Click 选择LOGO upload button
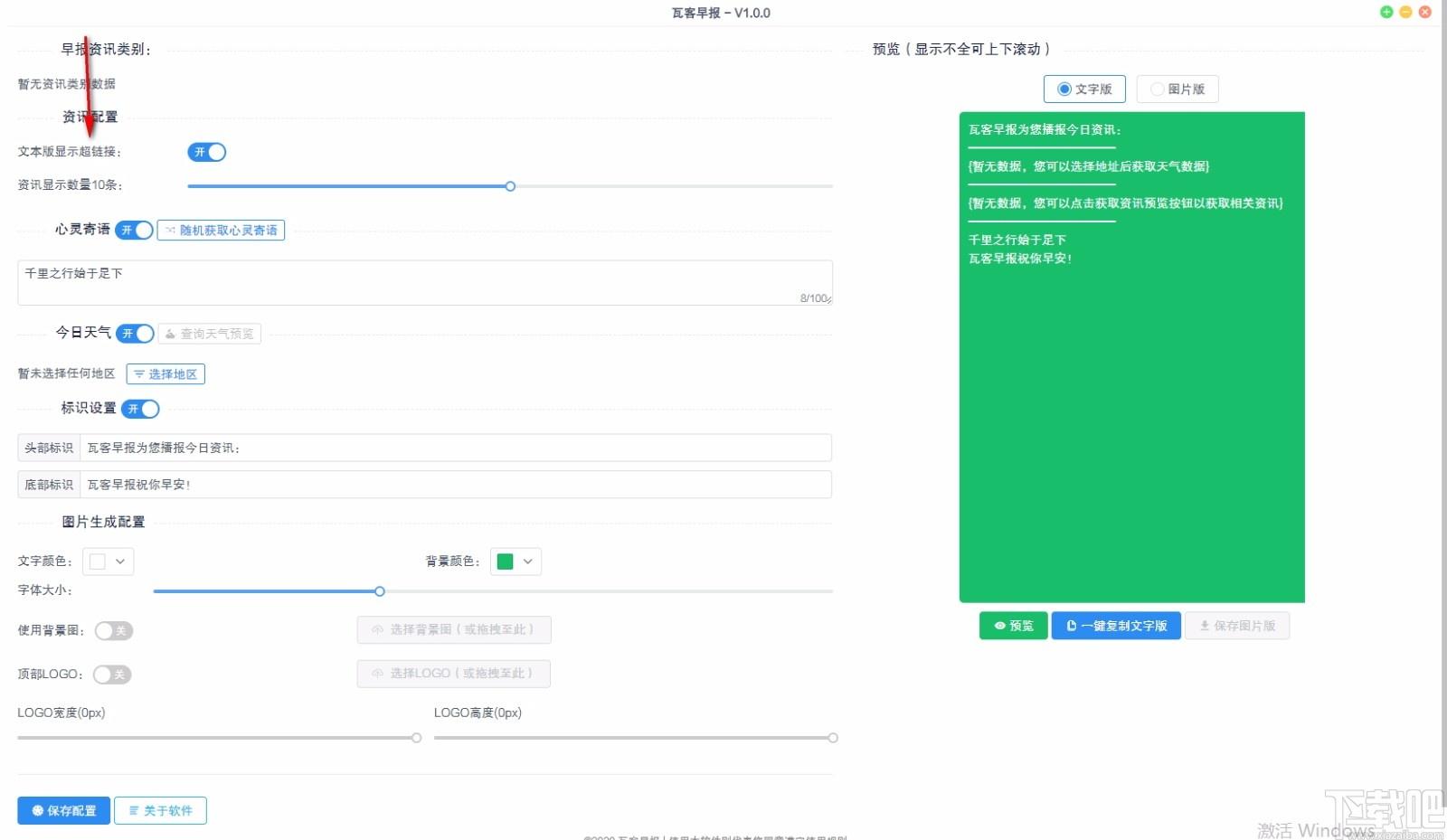Viewport: 1447px width, 840px height. (453, 674)
